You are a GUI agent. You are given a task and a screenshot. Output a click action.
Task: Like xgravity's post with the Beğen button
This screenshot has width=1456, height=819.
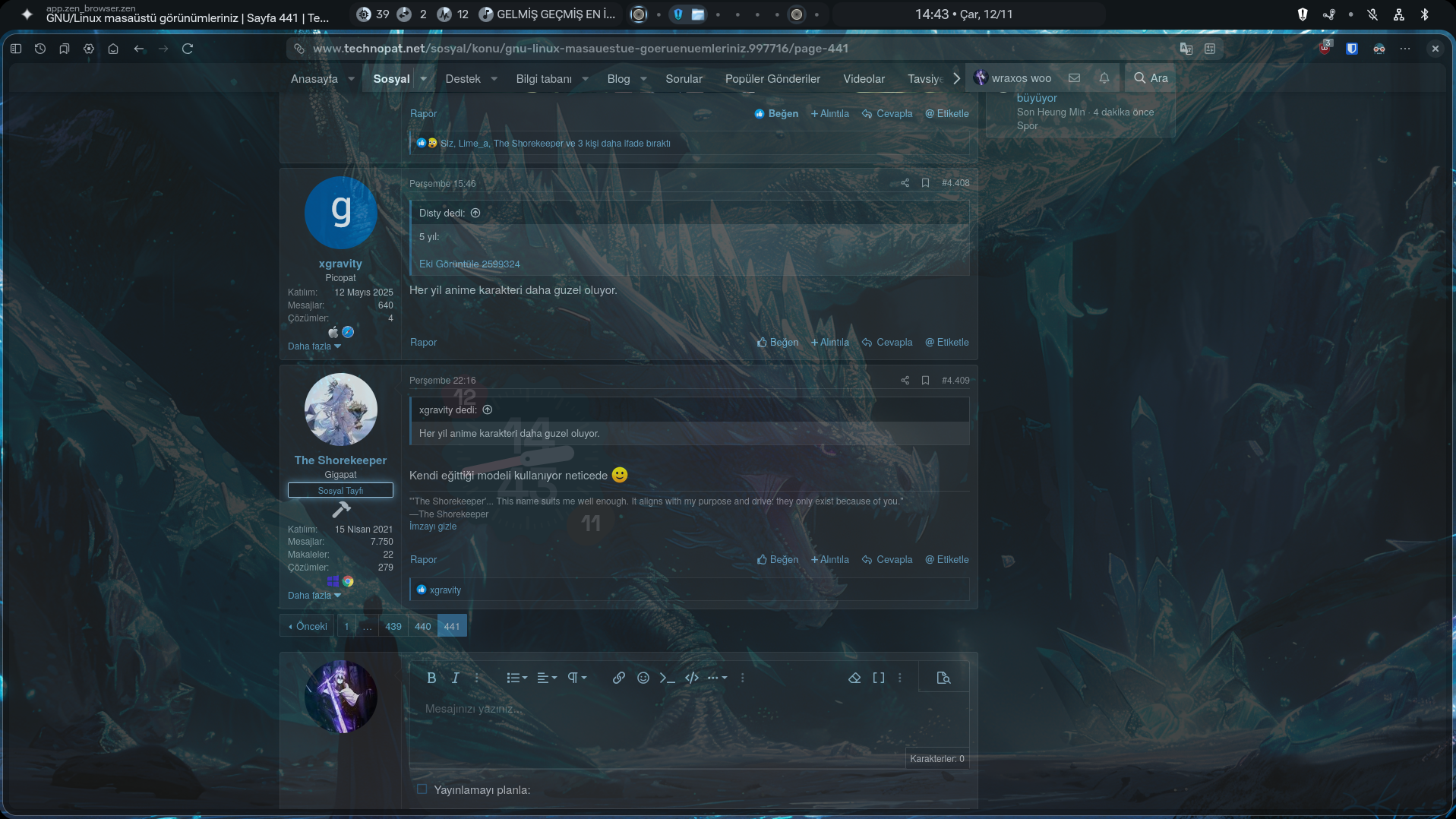click(778, 343)
